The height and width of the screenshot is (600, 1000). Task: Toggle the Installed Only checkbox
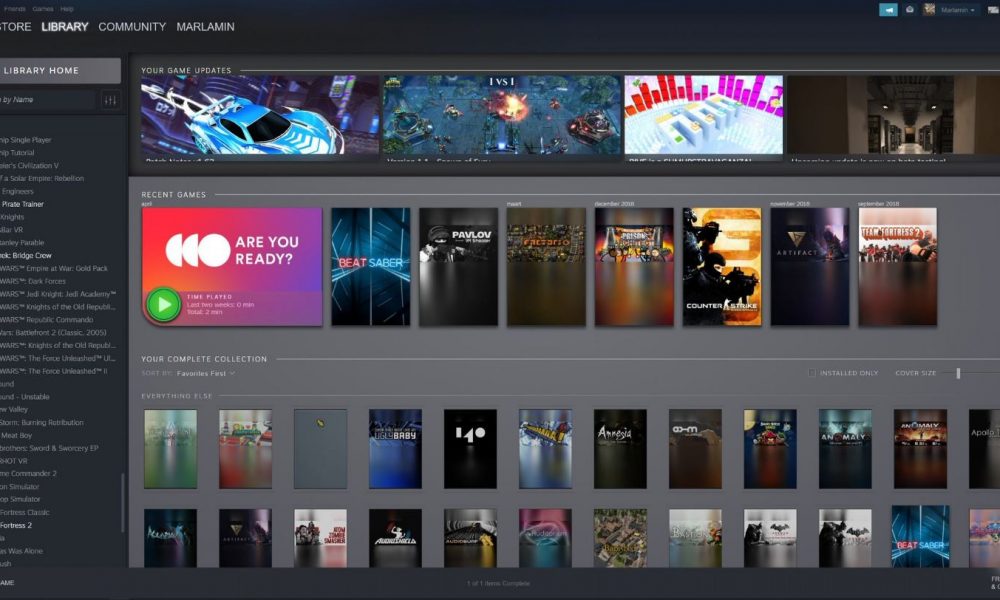[812, 373]
